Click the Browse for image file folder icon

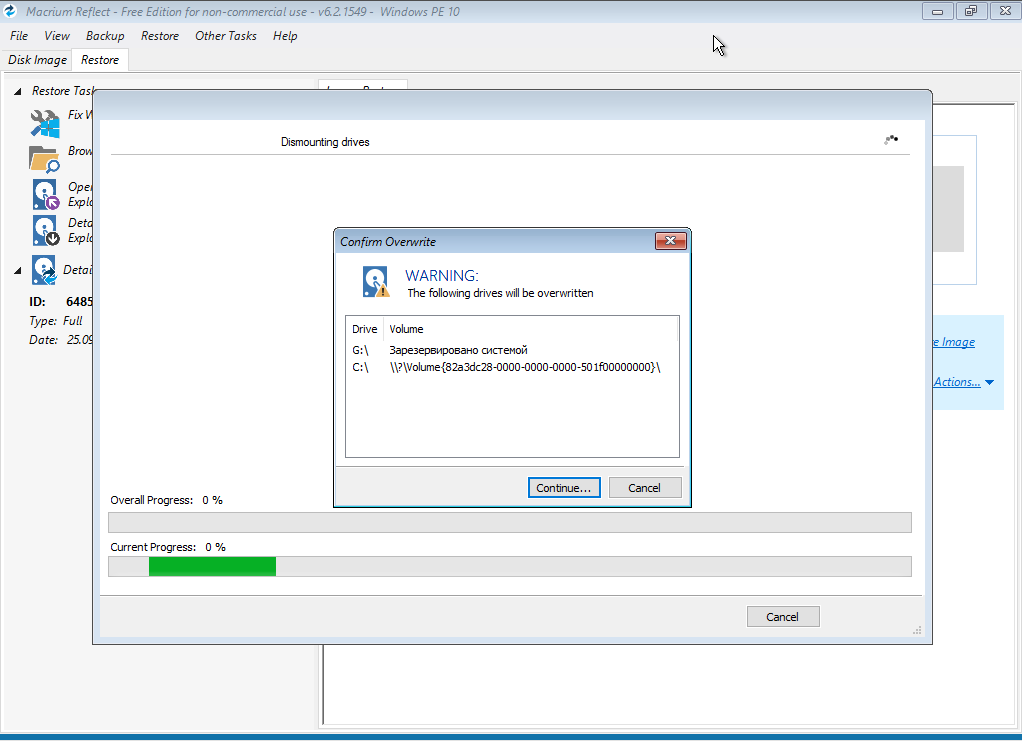coord(44,159)
